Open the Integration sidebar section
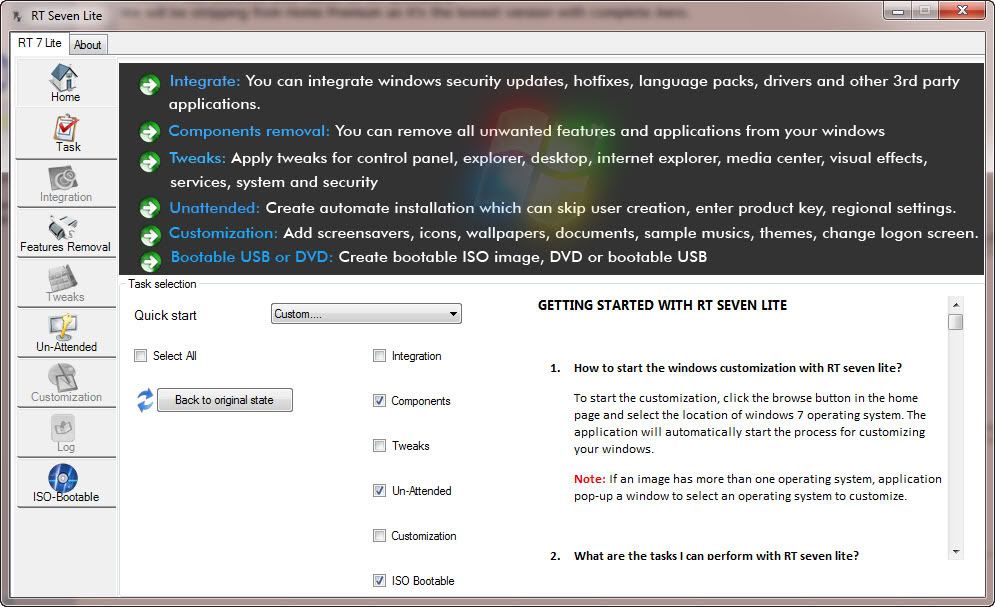The image size is (995, 607). [x=66, y=183]
